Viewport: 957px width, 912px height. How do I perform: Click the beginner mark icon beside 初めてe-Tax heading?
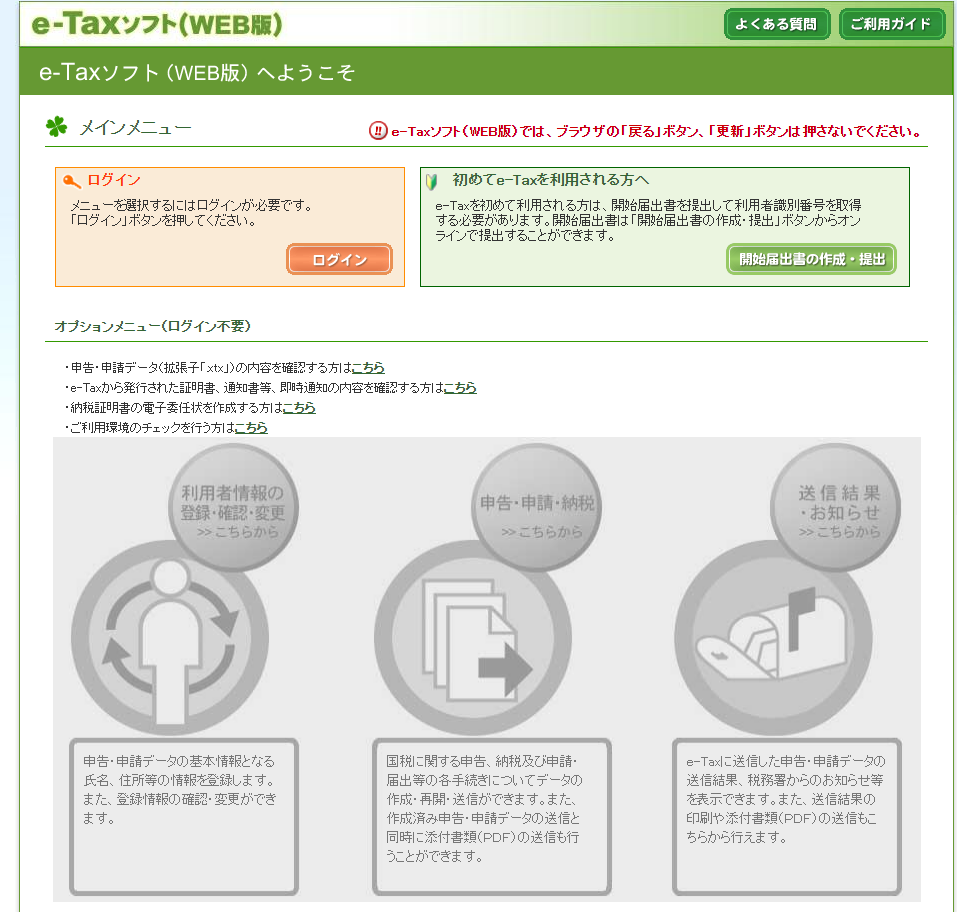coord(432,181)
